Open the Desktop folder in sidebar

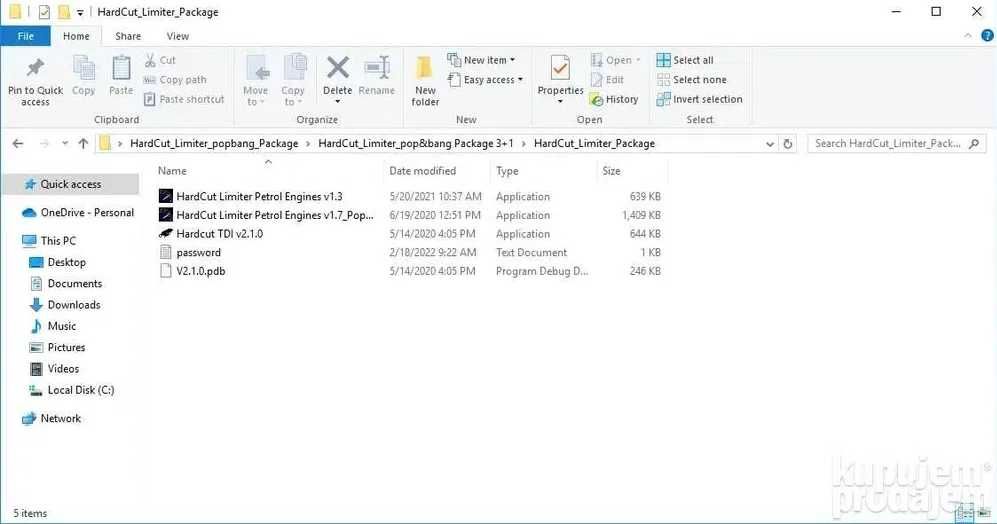(x=58, y=262)
